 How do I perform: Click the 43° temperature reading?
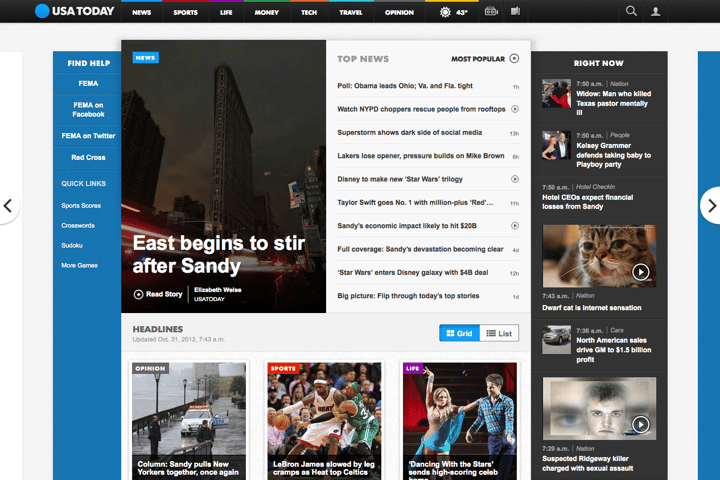pos(461,12)
